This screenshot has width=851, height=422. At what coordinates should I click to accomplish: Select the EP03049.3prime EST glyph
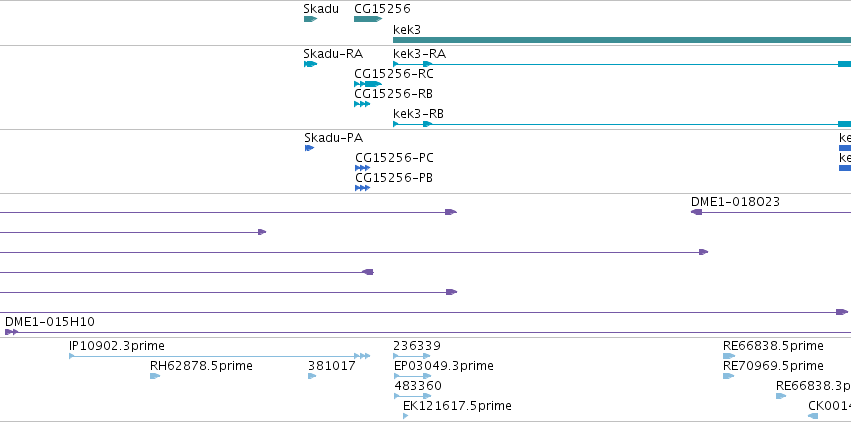point(412,376)
